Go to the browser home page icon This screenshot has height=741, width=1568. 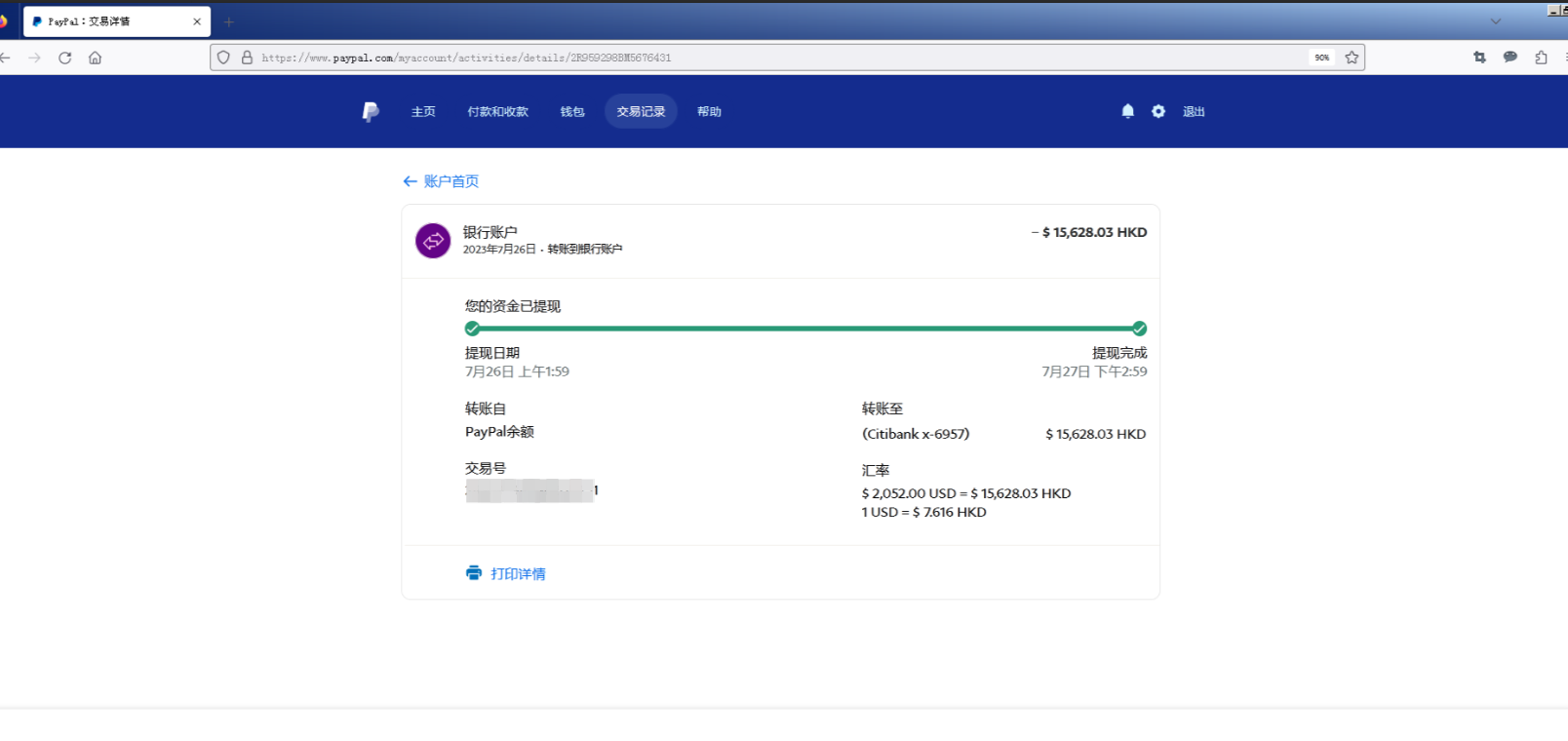pyautogui.click(x=96, y=58)
